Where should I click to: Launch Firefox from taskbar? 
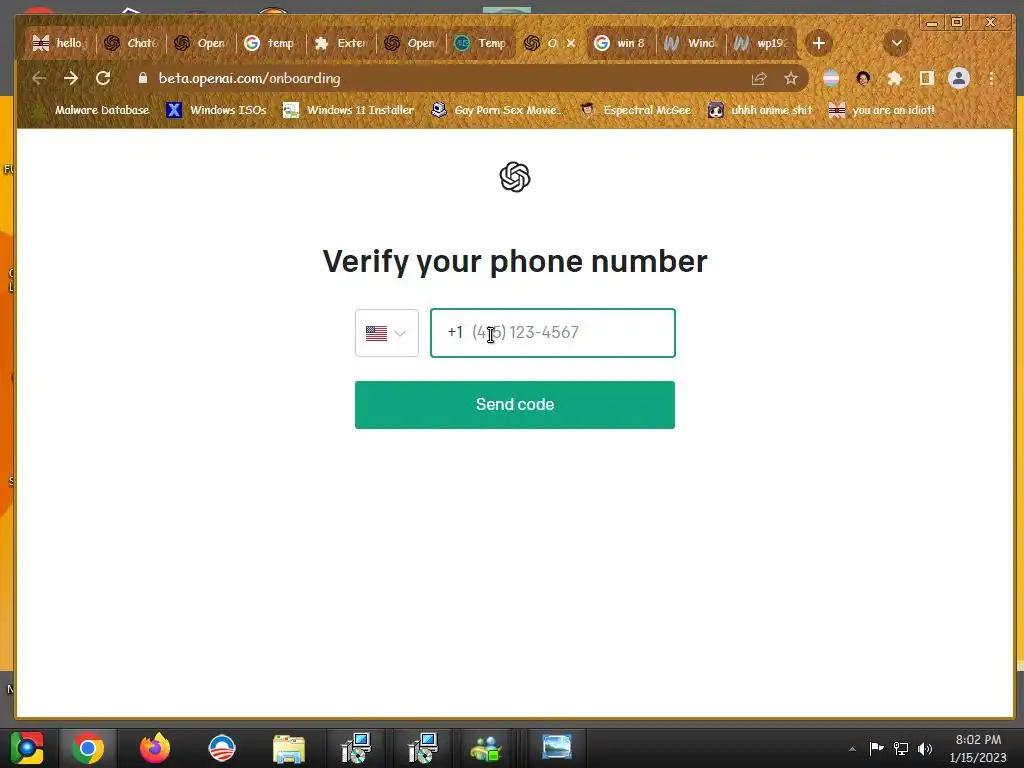pyautogui.click(x=155, y=748)
